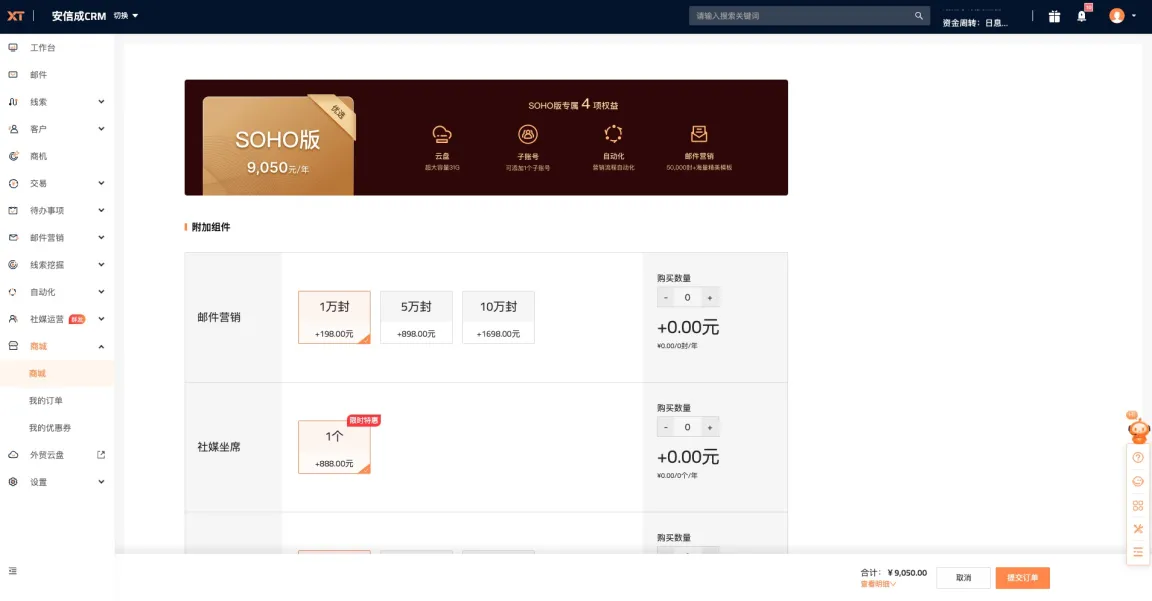1152x601 pixels.
Task: Click the list-lines icon in the floating bar
Action: coord(1138,552)
